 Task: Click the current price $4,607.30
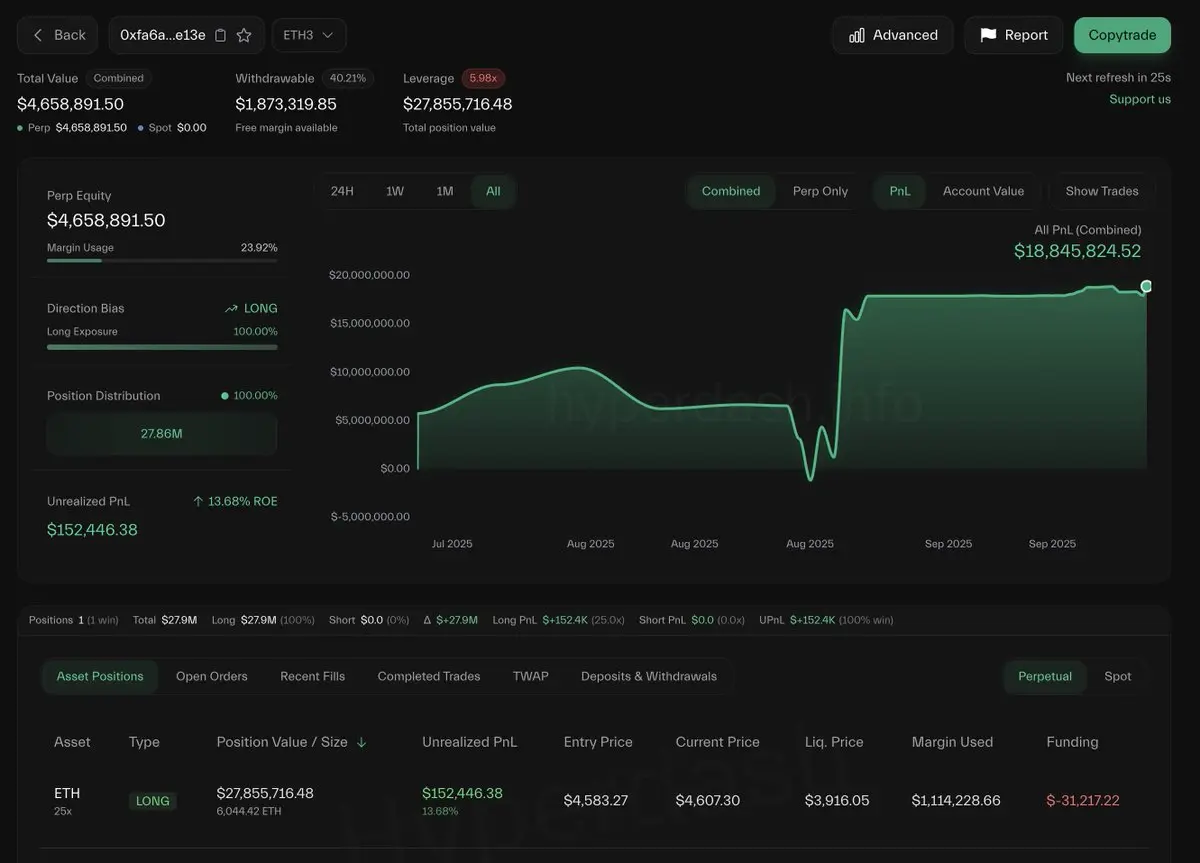click(708, 800)
